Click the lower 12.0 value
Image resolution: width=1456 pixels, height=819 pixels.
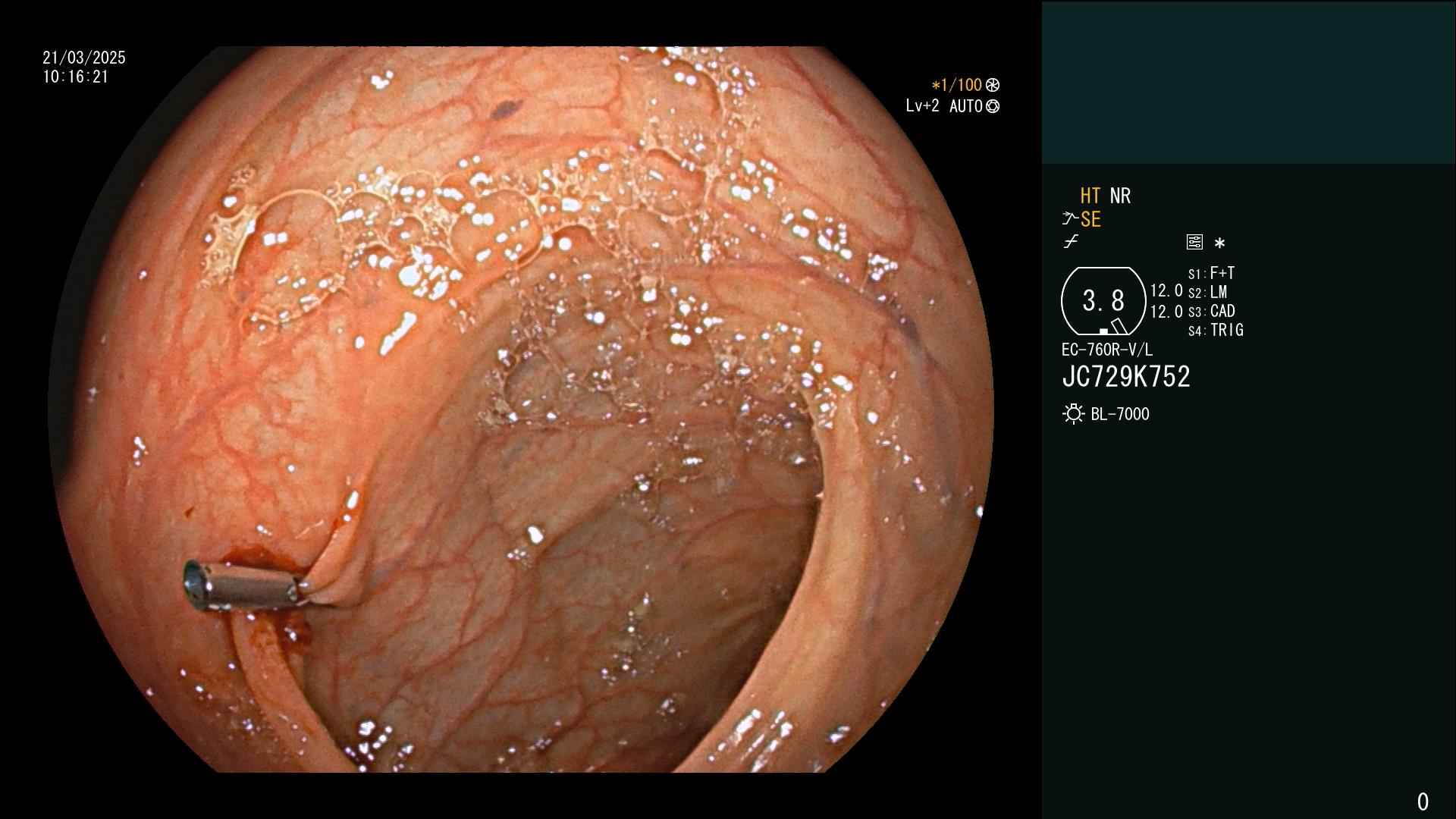(x=1166, y=311)
